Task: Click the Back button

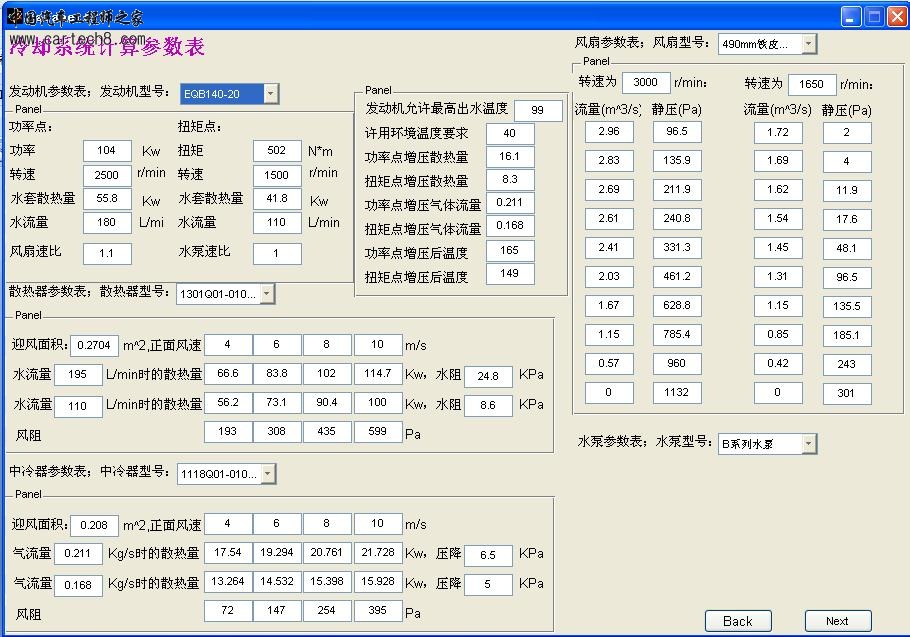Action: (737, 620)
